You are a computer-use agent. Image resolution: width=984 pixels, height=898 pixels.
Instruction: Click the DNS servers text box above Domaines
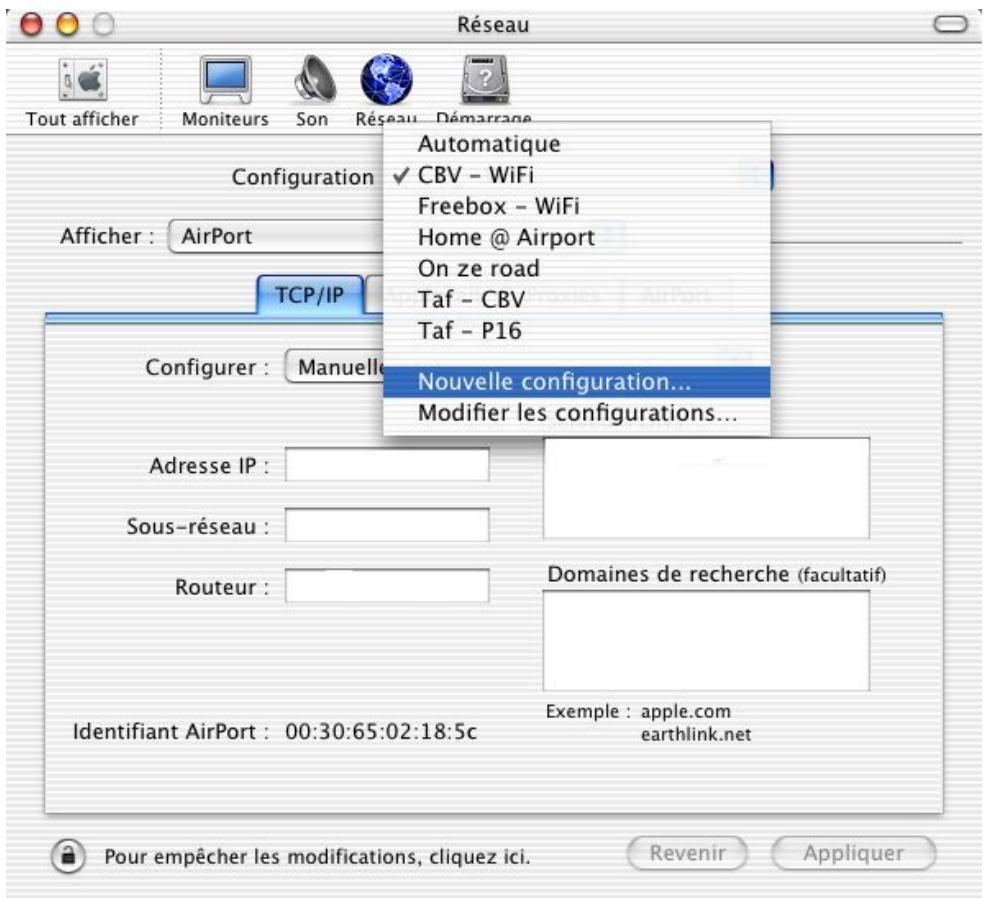(x=706, y=488)
